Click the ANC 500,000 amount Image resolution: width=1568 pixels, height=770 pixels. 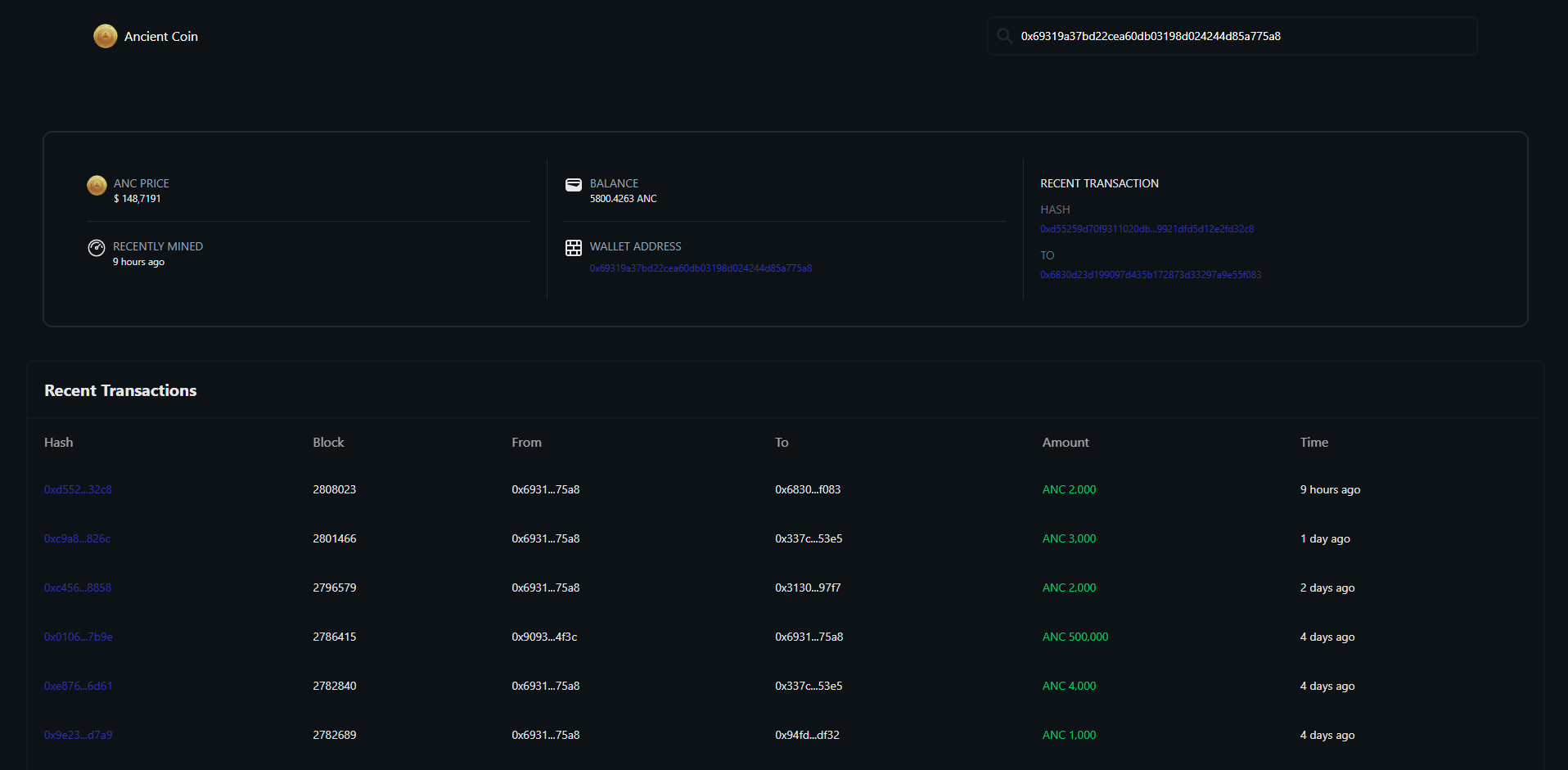pos(1075,637)
